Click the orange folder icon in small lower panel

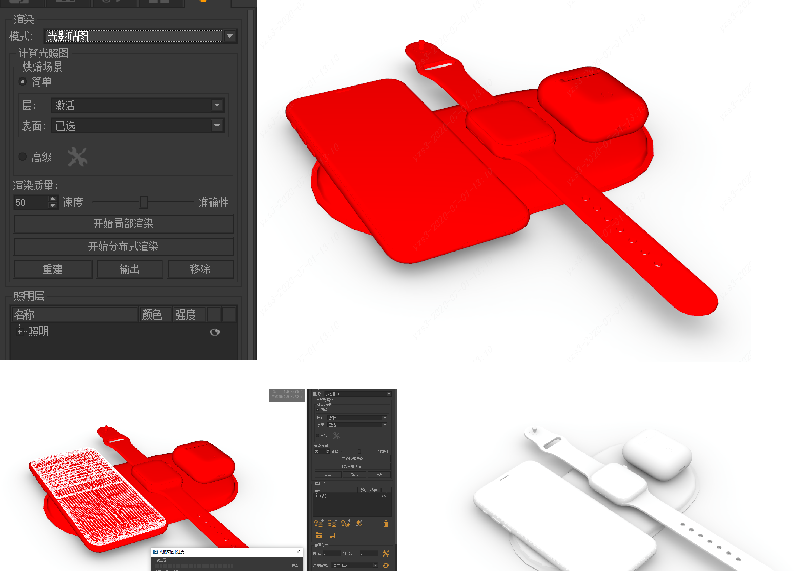319,536
